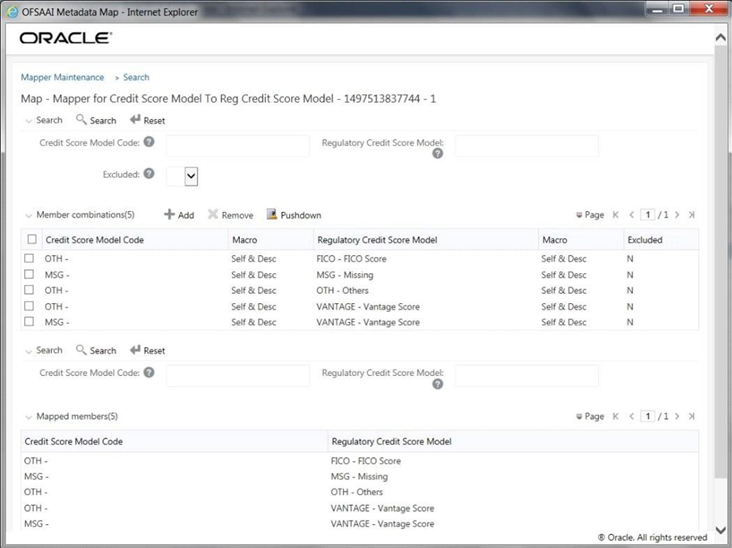The image size is (732, 548).
Task: Click the help icon beside lower Credit Score Model Code
Action: coord(149,372)
